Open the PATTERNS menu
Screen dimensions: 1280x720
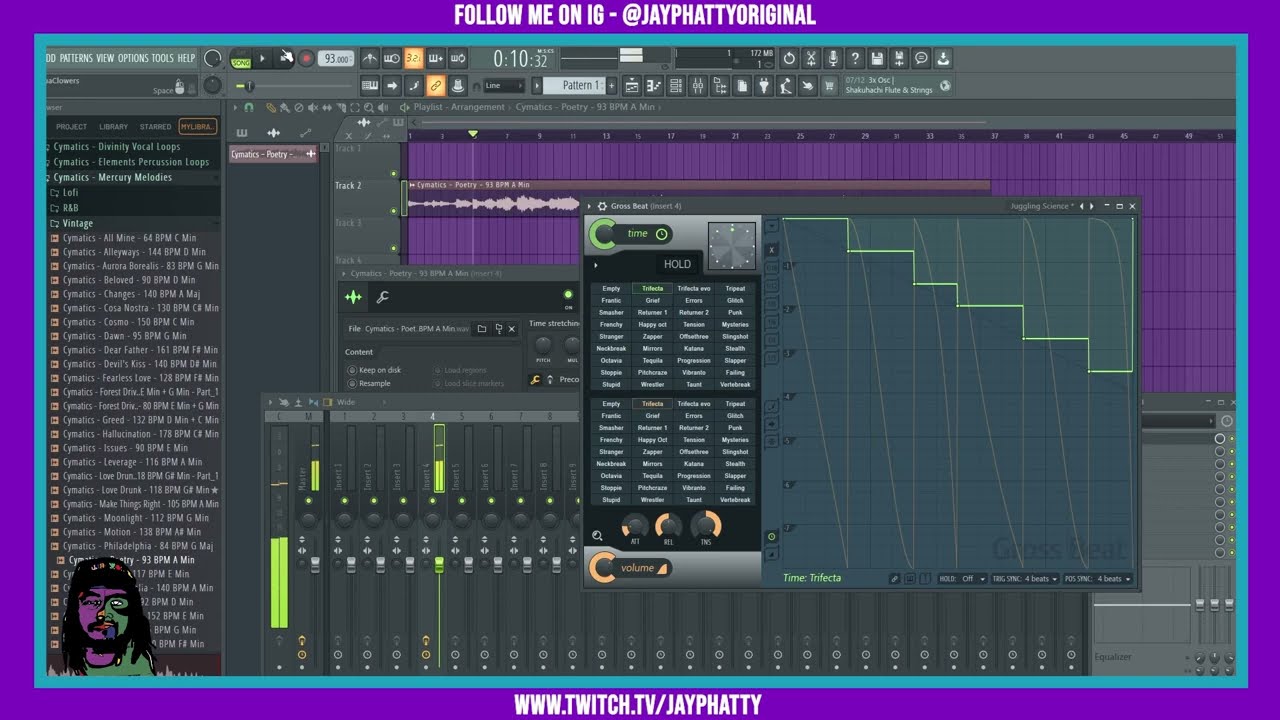coord(76,58)
